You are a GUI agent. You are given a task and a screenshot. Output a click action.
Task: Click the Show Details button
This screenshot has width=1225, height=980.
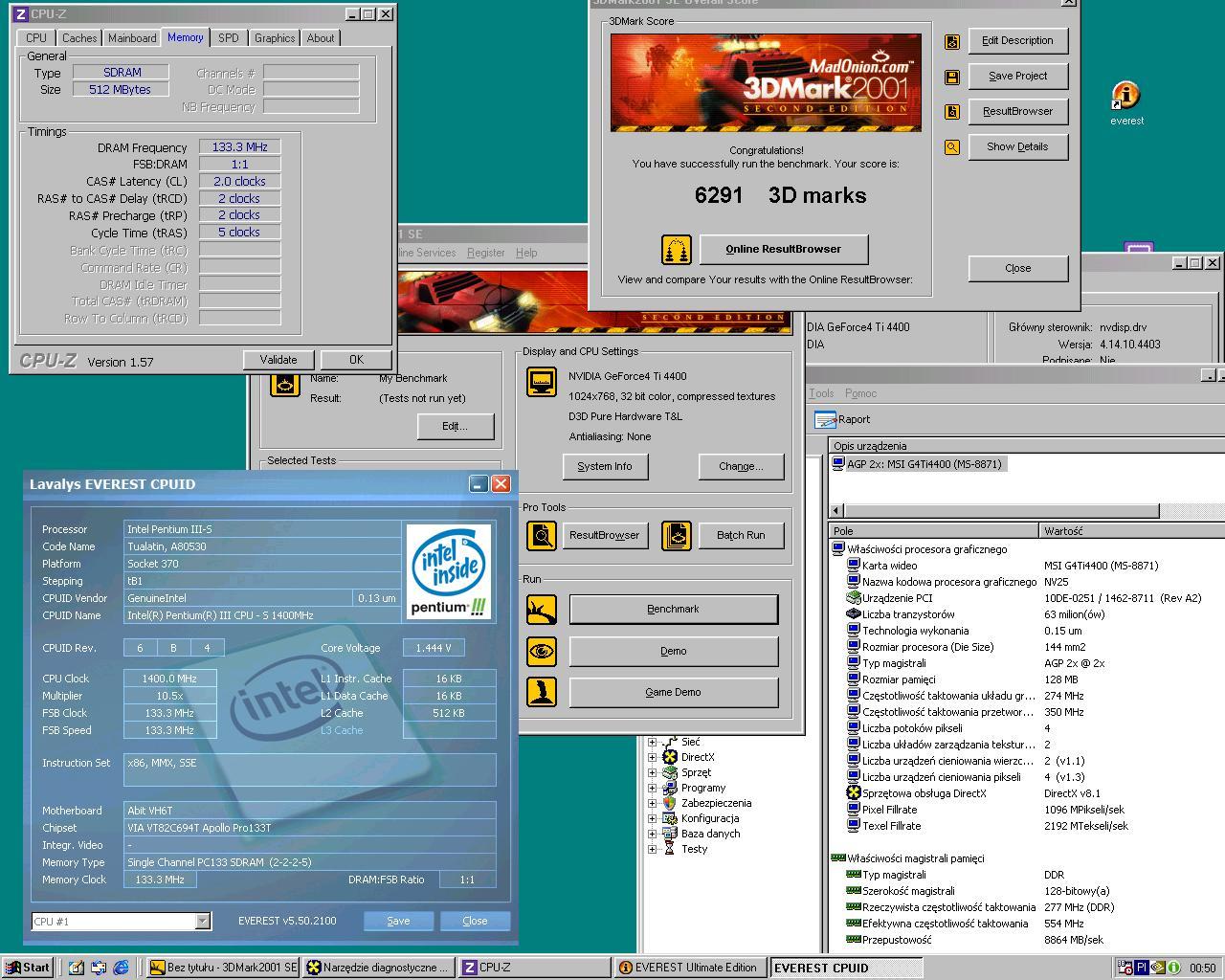tap(1017, 146)
